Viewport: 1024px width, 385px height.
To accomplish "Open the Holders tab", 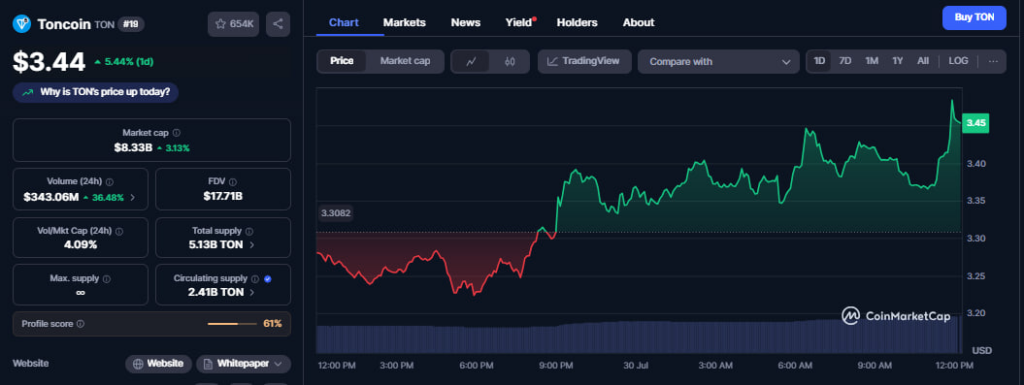I will 577,22.
